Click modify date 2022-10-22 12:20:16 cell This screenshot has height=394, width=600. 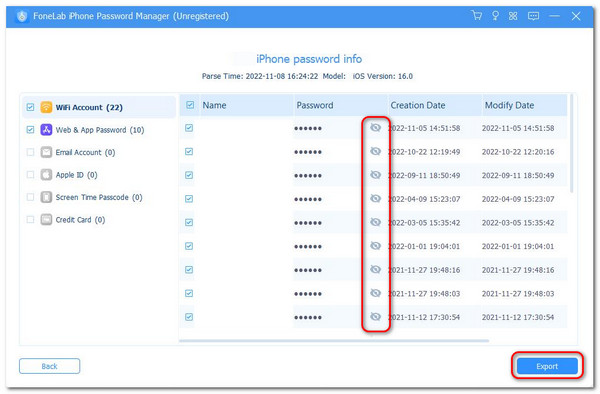pyautogui.click(x=518, y=152)
